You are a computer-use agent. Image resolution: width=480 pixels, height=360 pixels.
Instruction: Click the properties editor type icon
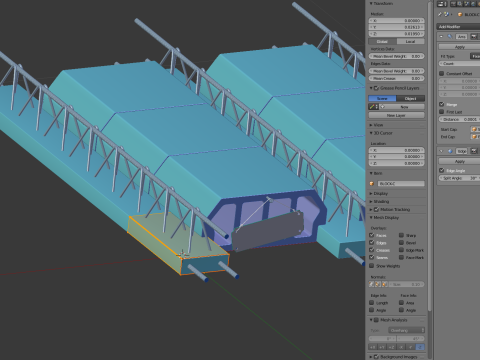442,4
